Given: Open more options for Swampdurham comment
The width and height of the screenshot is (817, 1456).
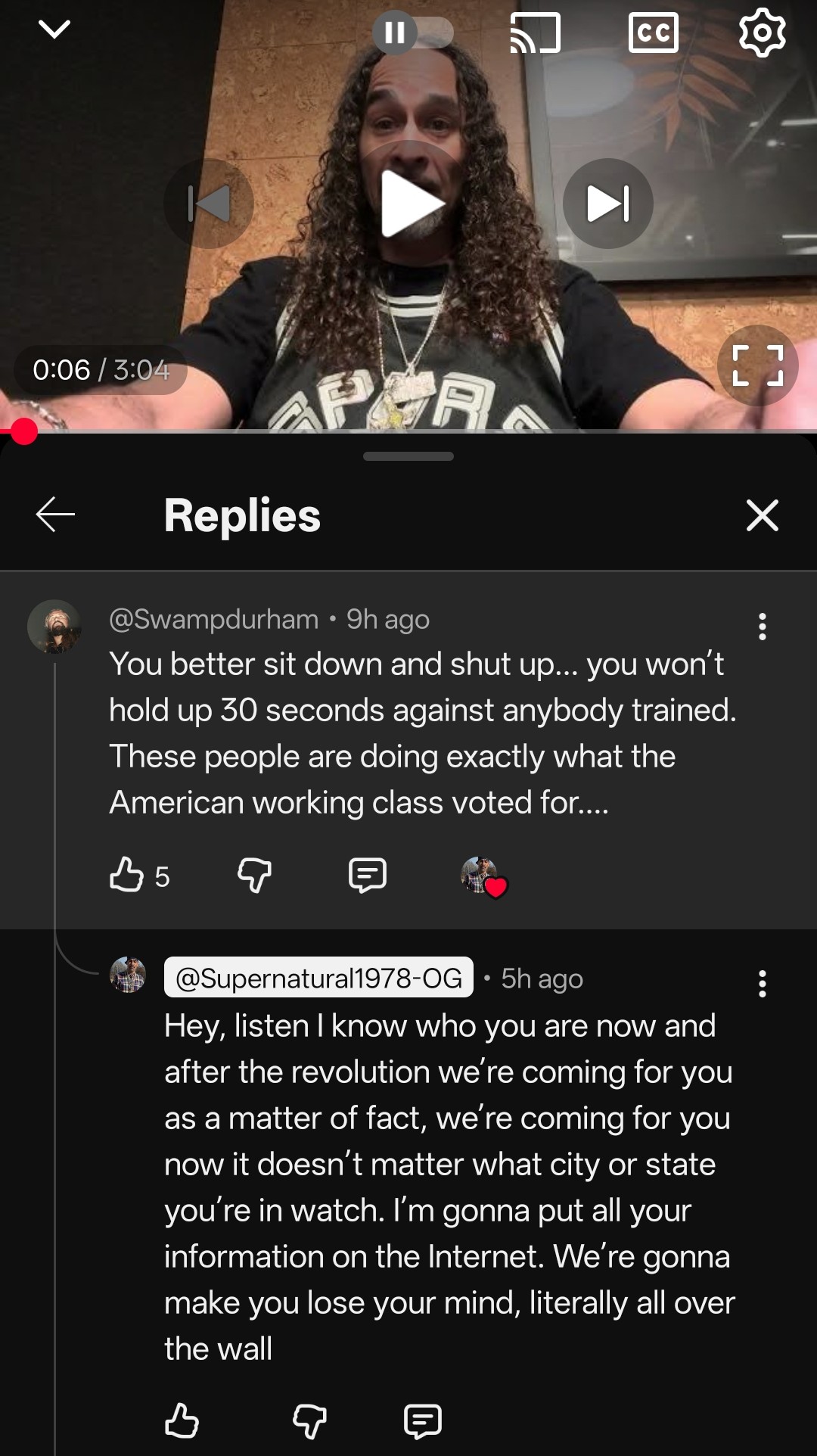Looking at the screenshot, I should coord(762,627).
